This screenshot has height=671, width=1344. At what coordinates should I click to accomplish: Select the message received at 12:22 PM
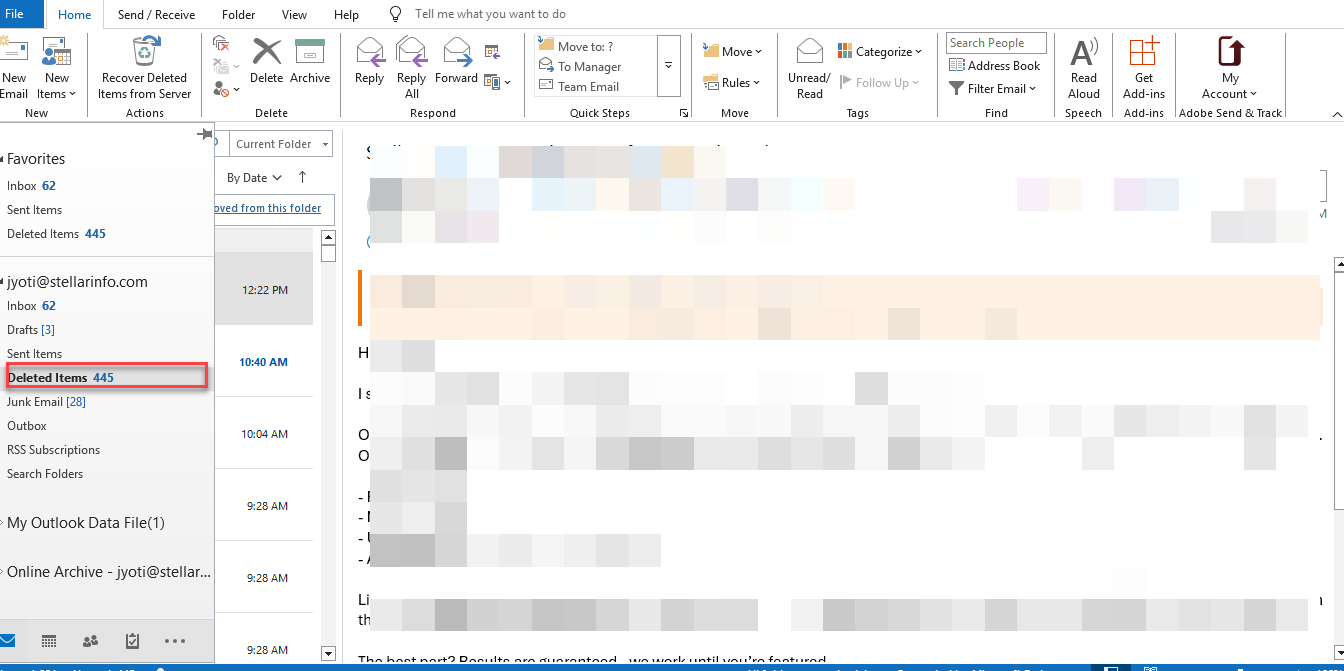pos(264,290)
